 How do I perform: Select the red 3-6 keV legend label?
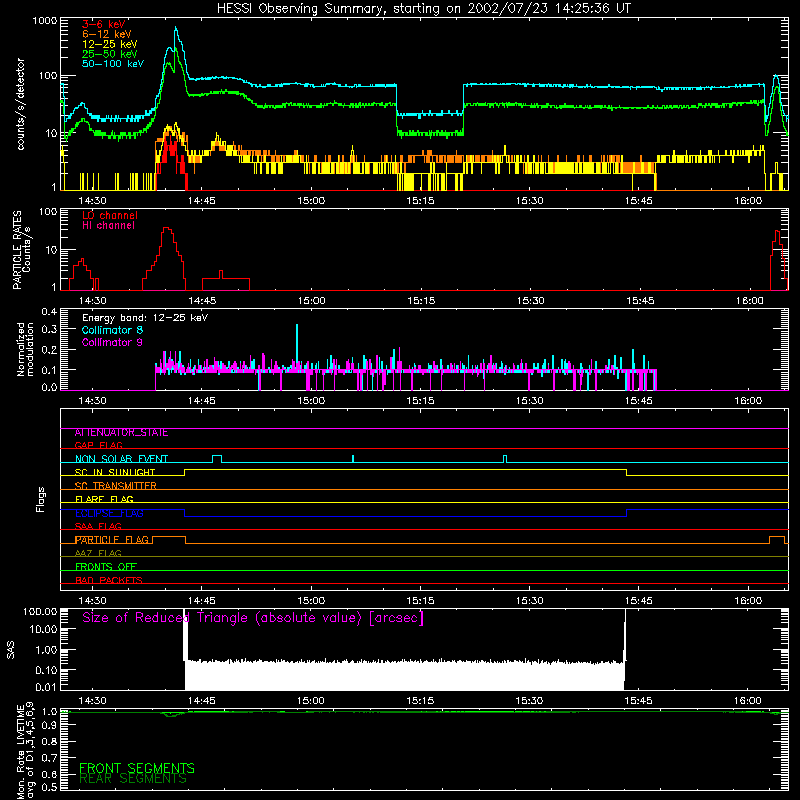tap(104, 24)
